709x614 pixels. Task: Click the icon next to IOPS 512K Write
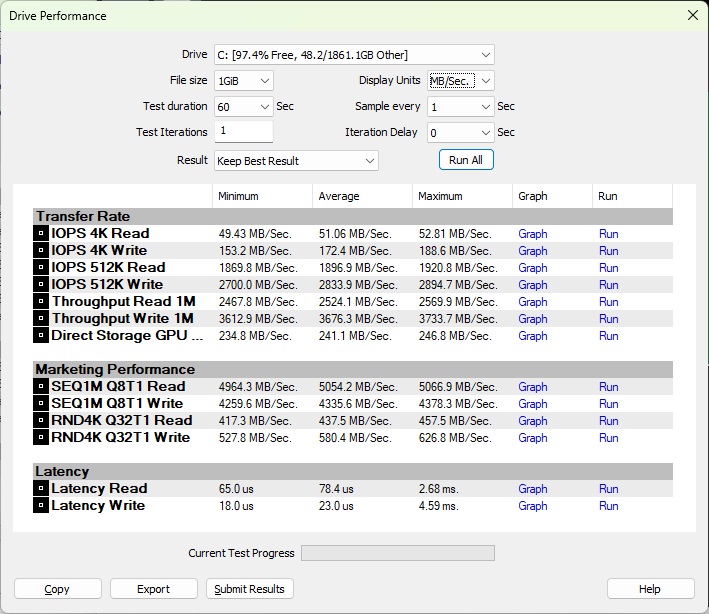pyautogui.click(x=41, y=285)
